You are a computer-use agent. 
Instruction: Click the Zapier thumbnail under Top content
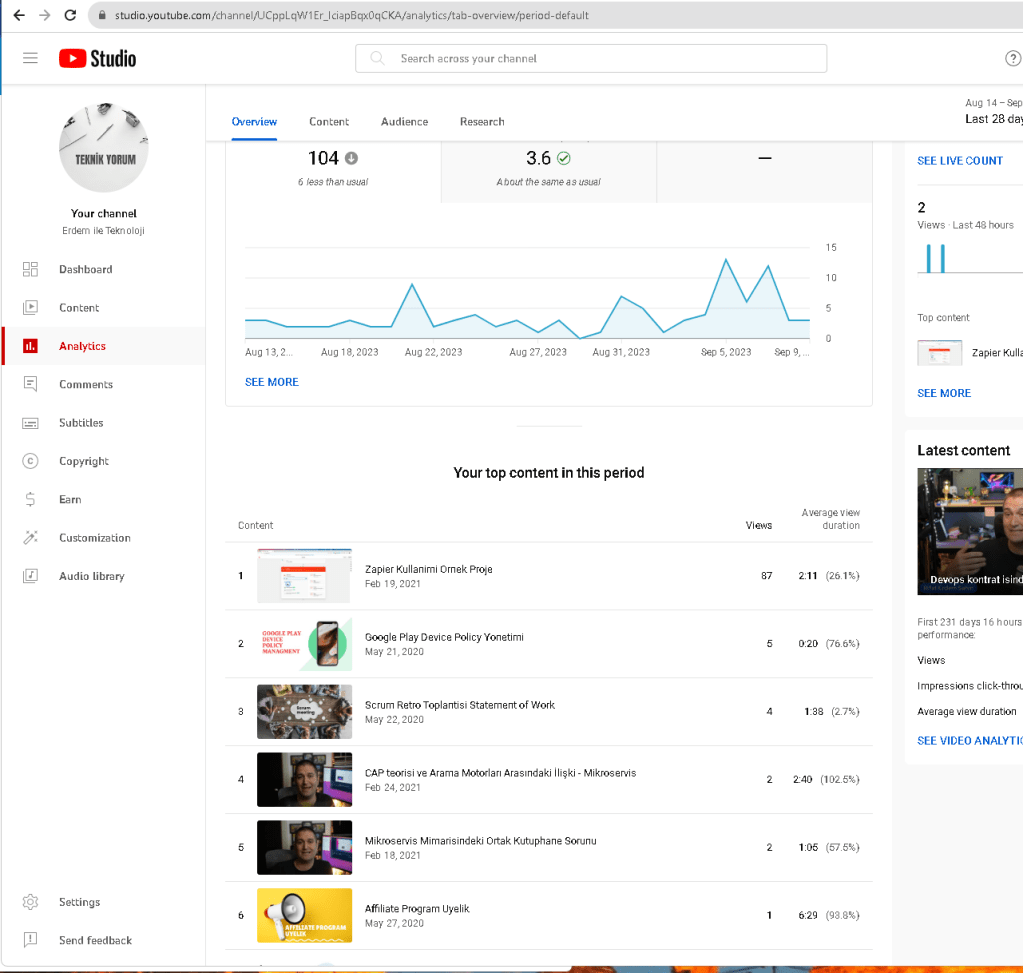(x=939, y=353)
